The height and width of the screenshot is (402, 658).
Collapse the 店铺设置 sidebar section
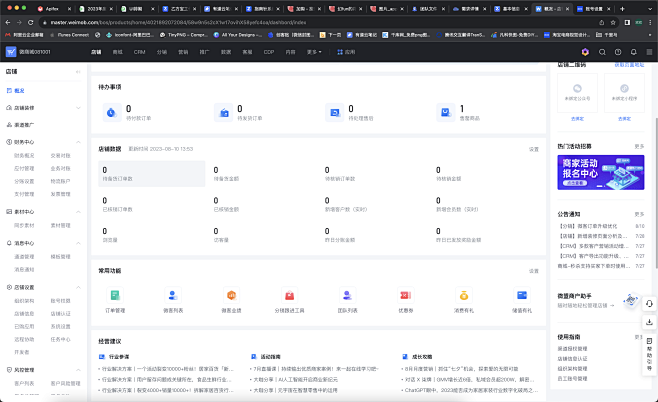point(78,286)
